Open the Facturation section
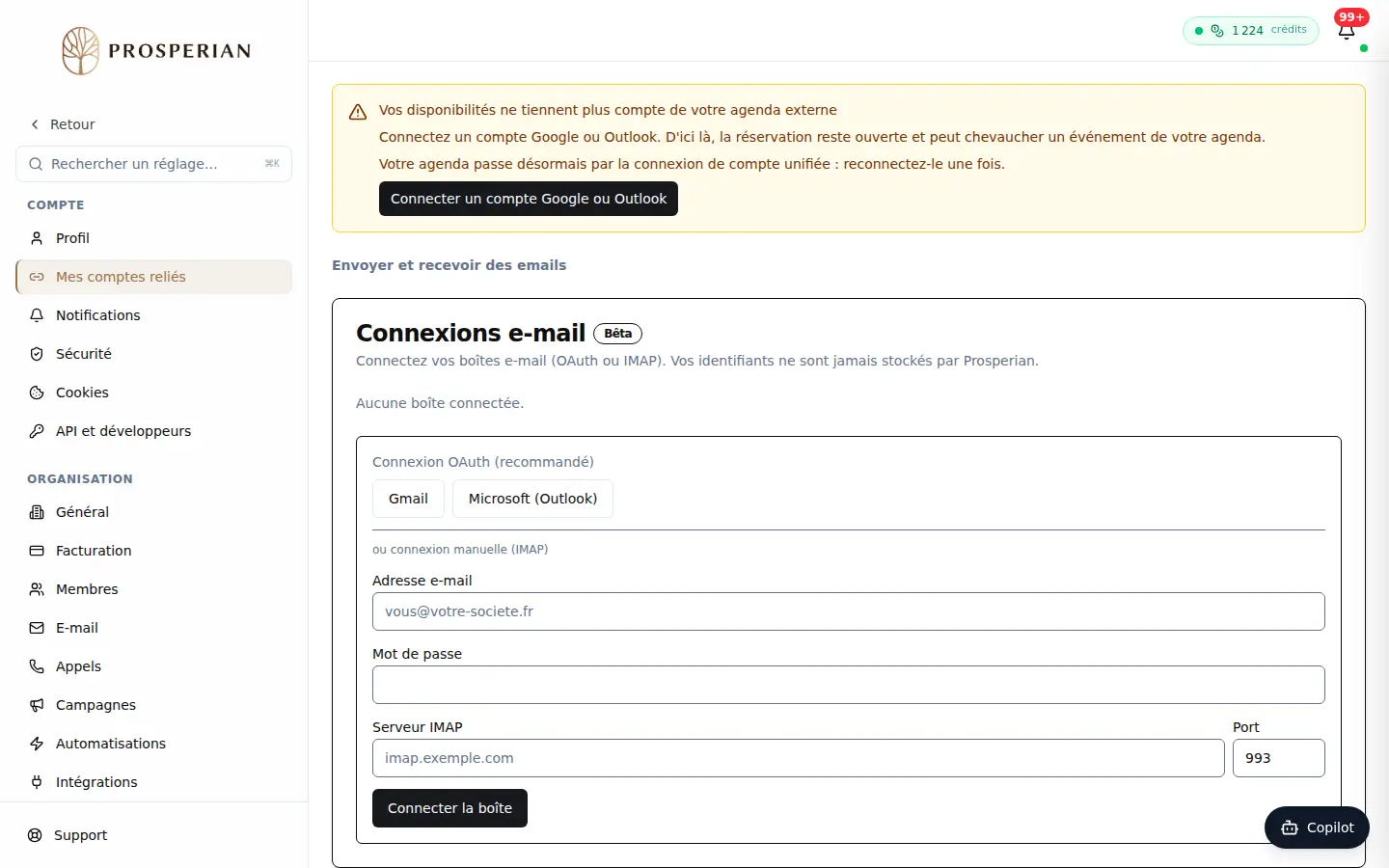Viewport: 1389px width, 868px height. pos(154,551)
